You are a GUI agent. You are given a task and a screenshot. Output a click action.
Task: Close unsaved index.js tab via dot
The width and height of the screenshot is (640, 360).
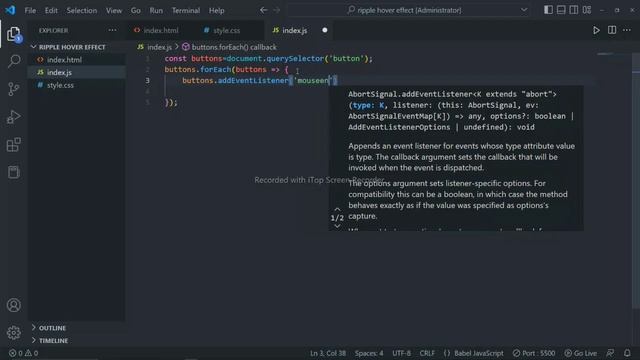324,30
